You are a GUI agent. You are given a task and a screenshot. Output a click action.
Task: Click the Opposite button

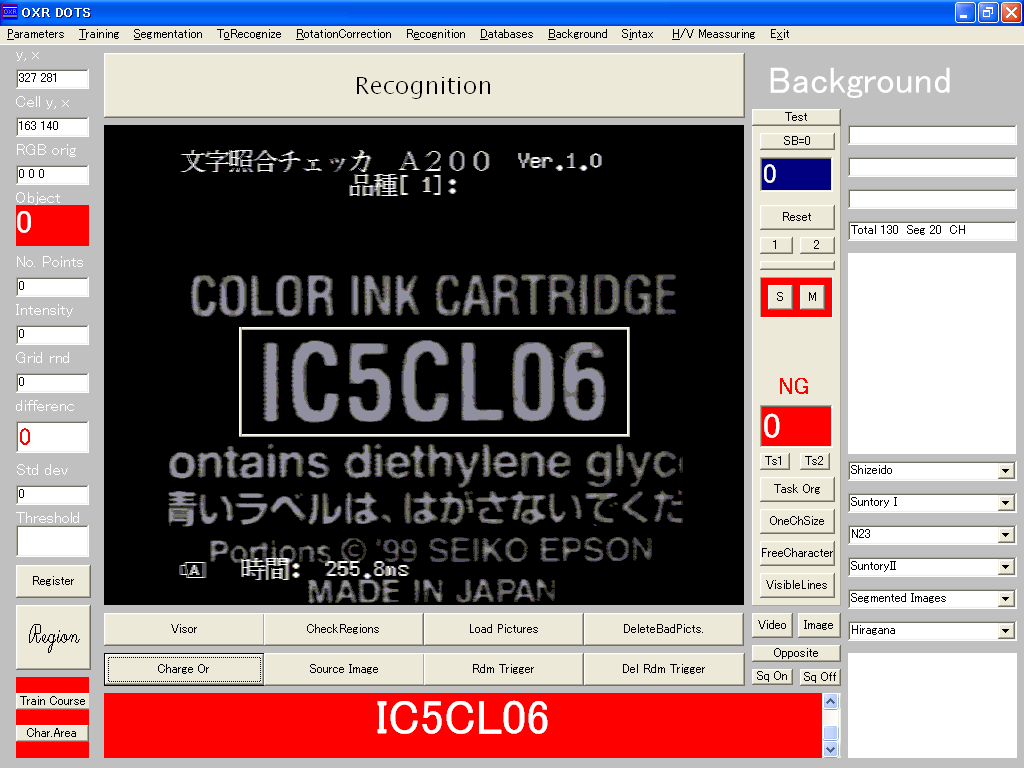pos(796,653)
